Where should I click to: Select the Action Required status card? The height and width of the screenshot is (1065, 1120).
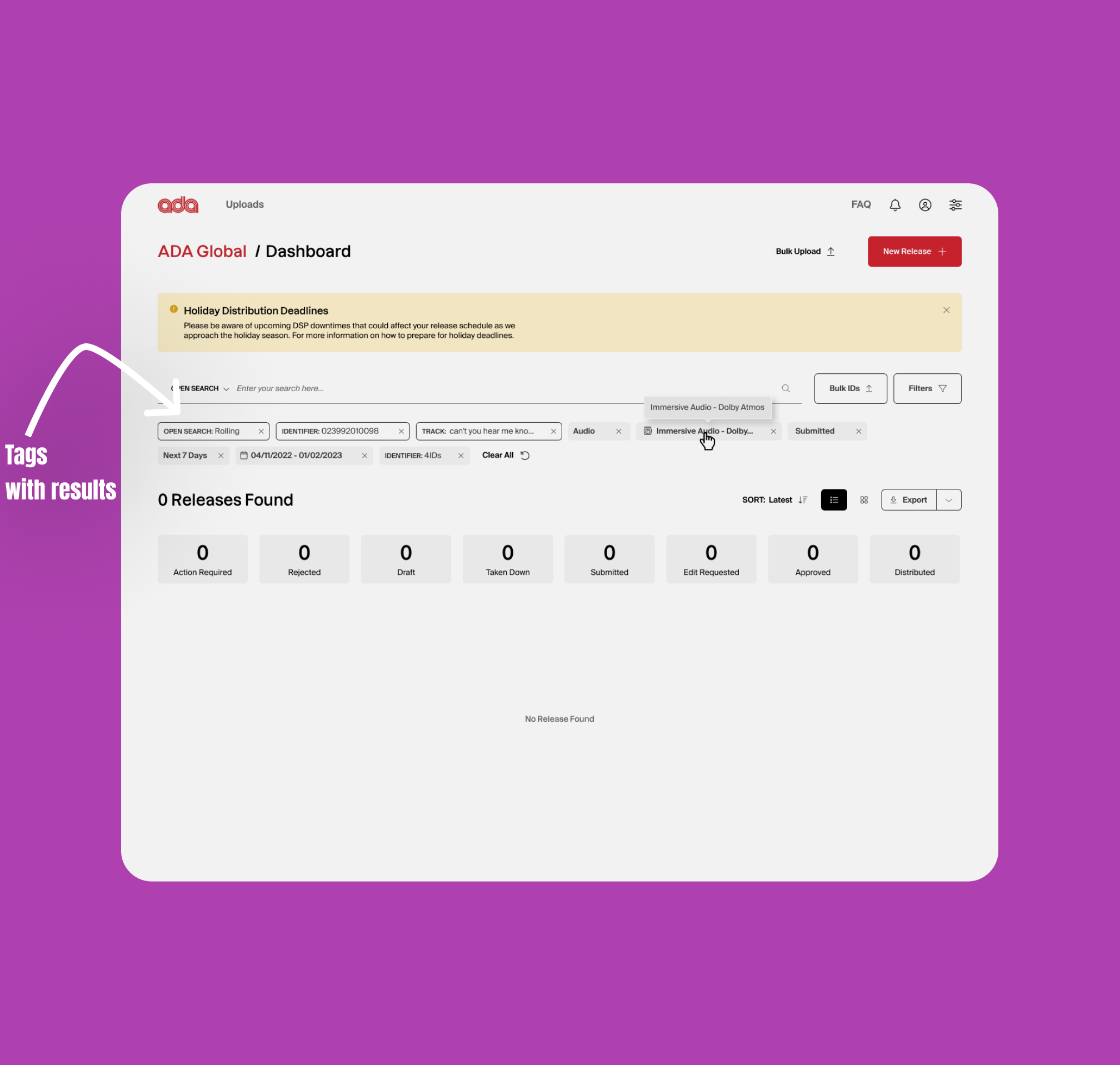(203, 559)
